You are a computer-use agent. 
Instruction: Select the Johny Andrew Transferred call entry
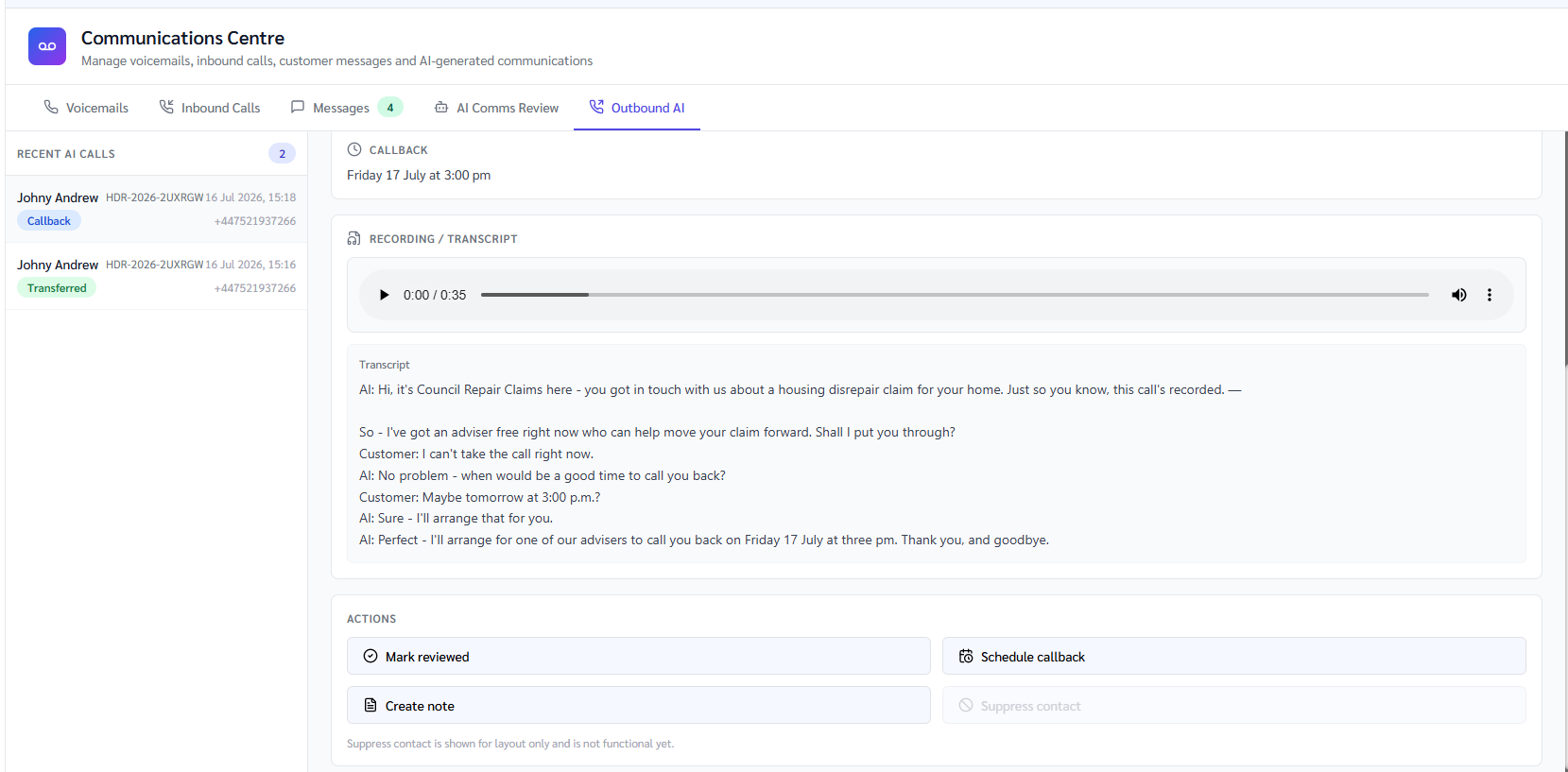156,276
